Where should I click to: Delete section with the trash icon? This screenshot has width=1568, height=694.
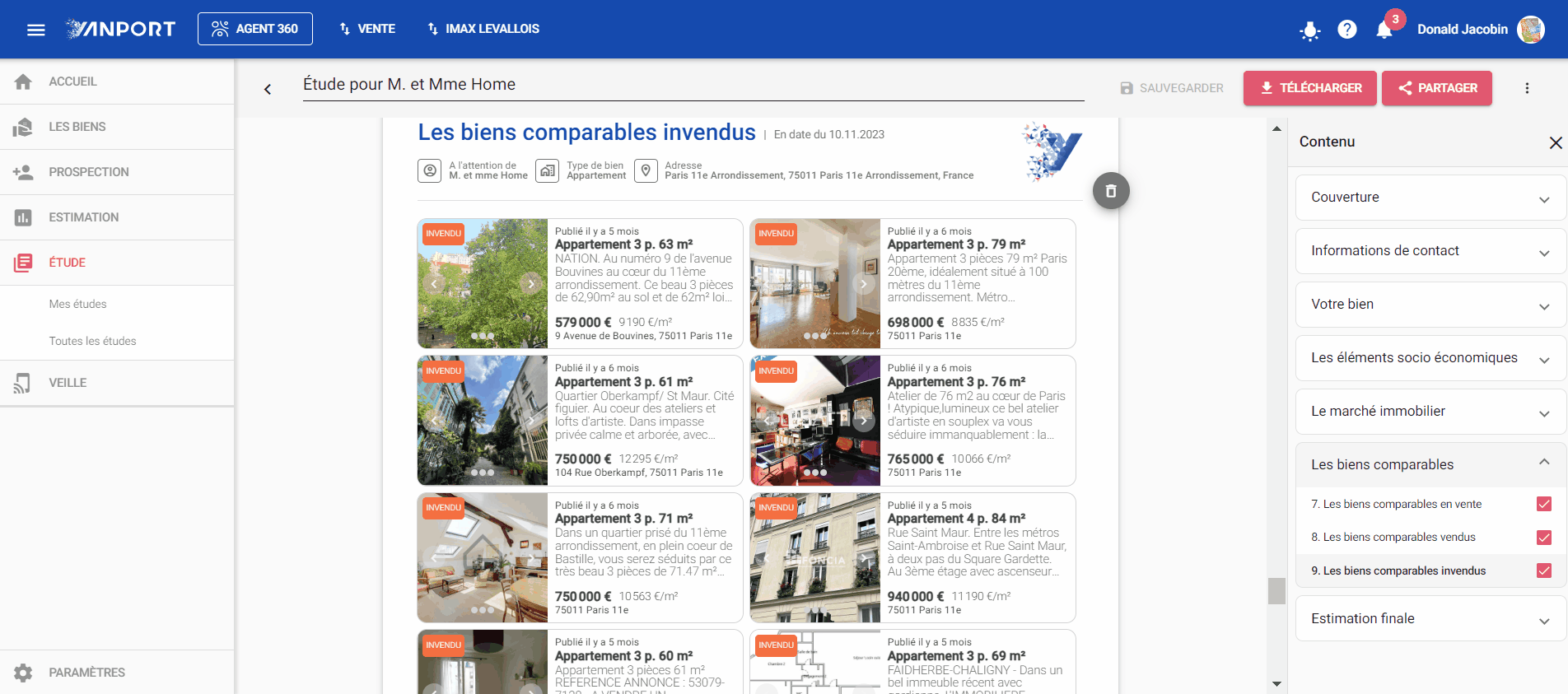(x=1111, y=191)
